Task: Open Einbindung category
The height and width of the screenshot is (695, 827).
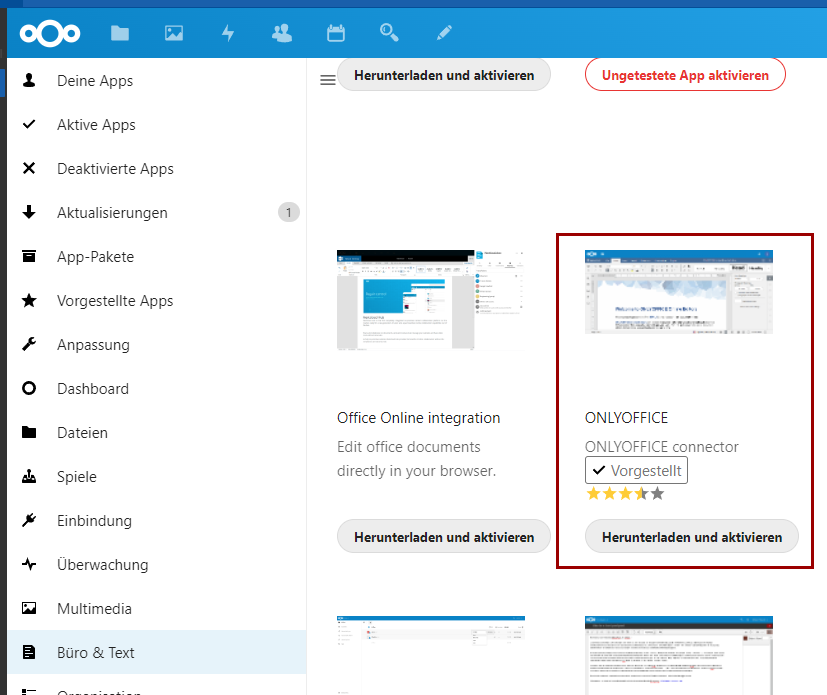Action: coord(157,520)
